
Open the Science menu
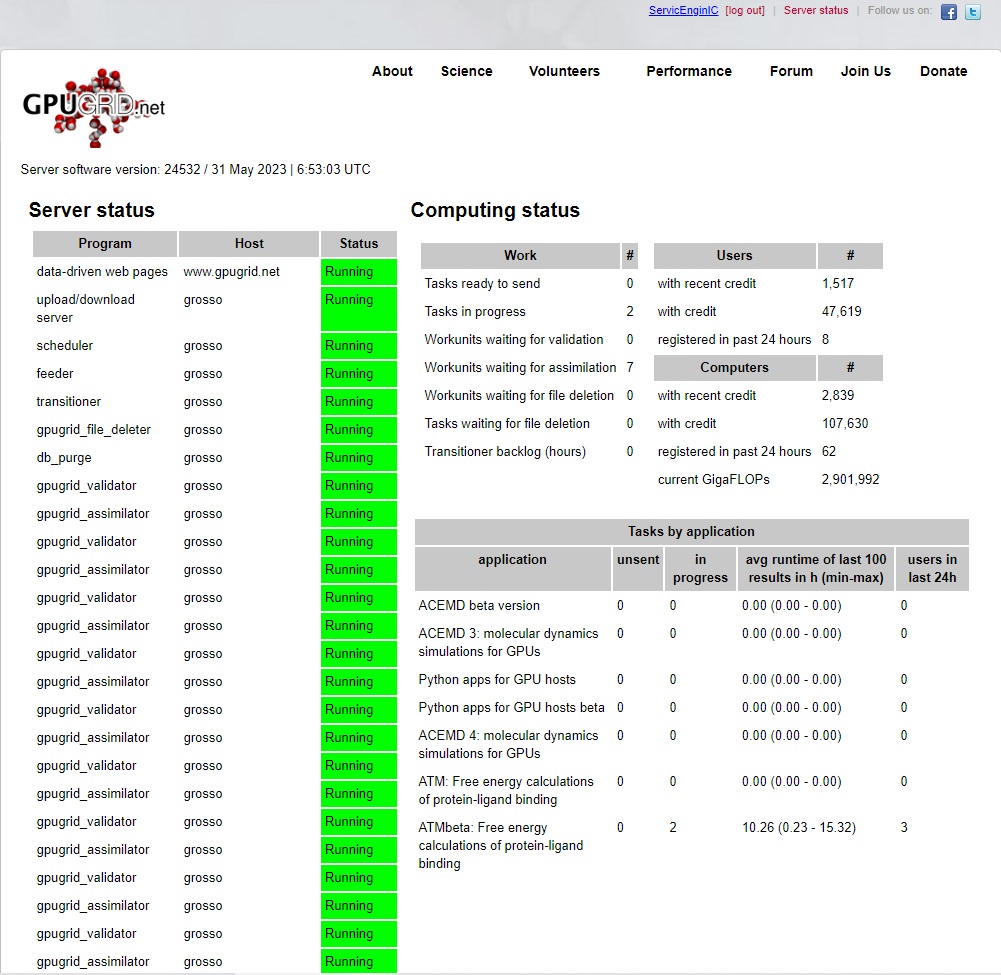[x=466, y=71]
